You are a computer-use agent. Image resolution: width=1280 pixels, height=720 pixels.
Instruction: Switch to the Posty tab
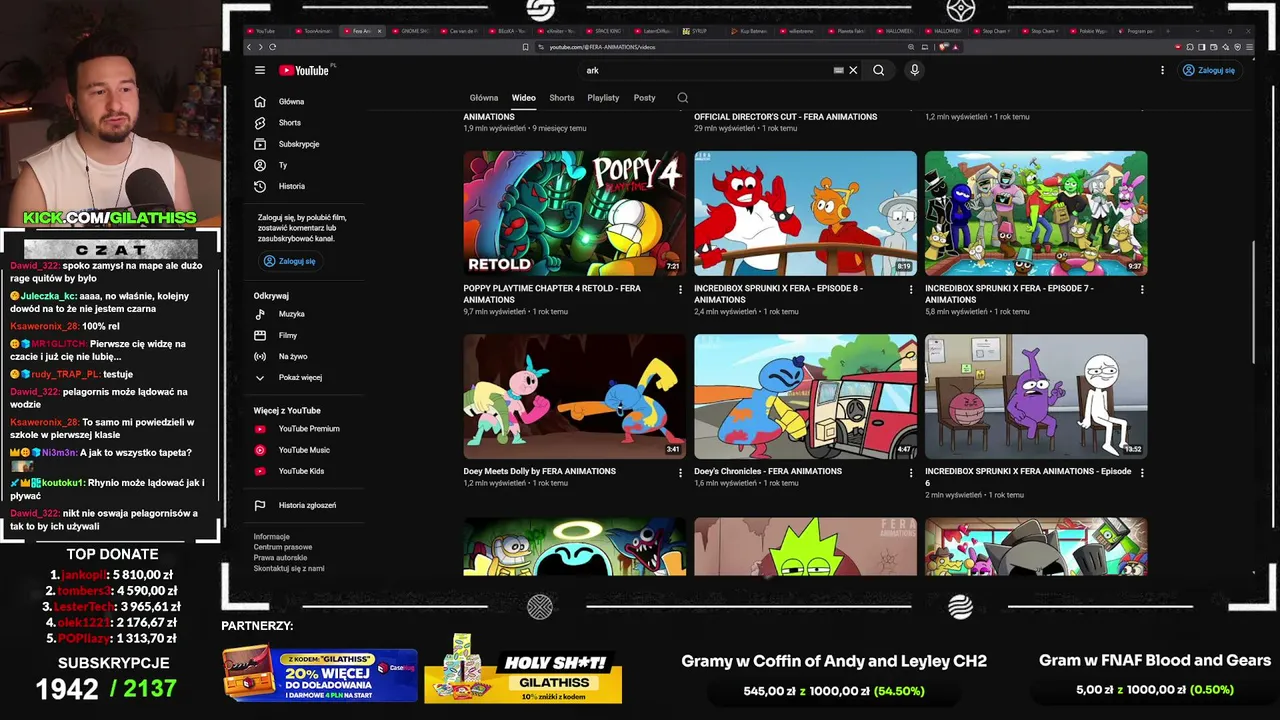click(x=644, y=98)
